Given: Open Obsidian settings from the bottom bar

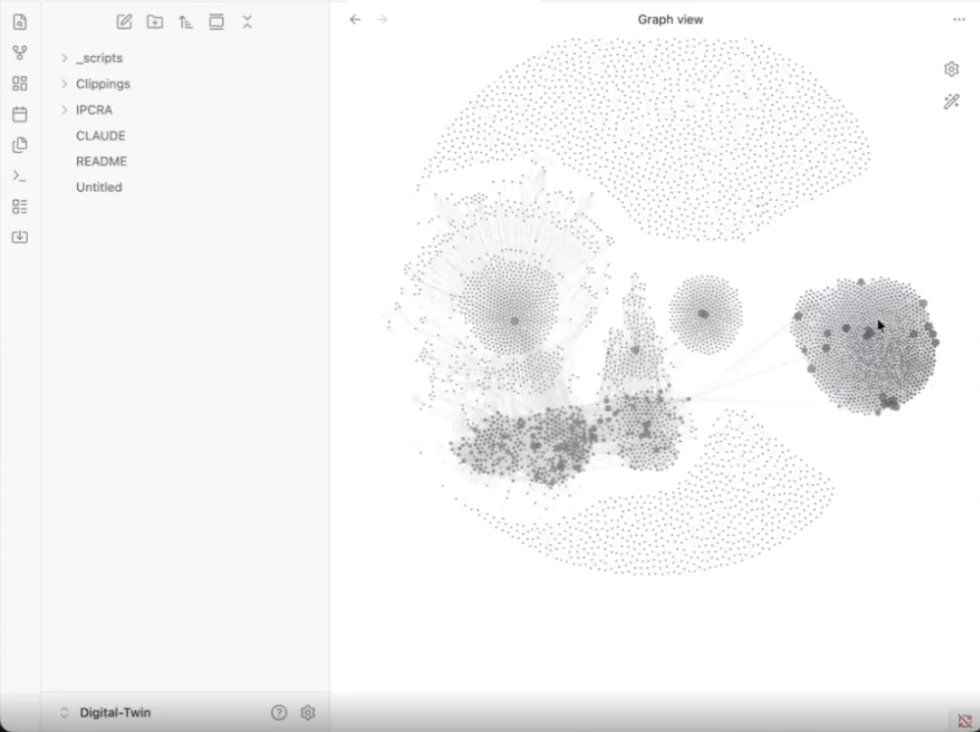Looking at the screenshot, I should click(308, 712).
